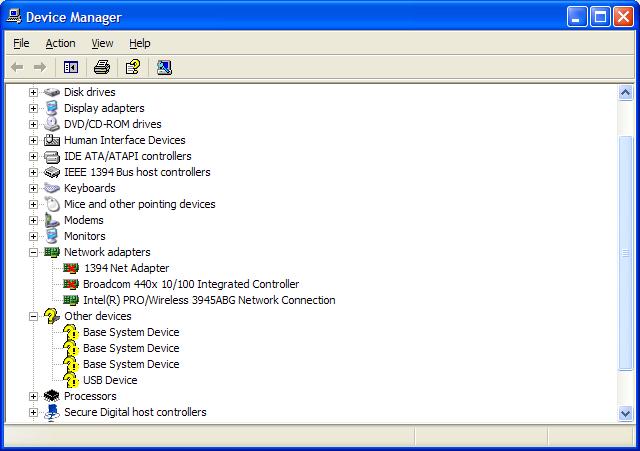
Task: Click the Forward arrow toolbar button
Action: coord(40,67)
